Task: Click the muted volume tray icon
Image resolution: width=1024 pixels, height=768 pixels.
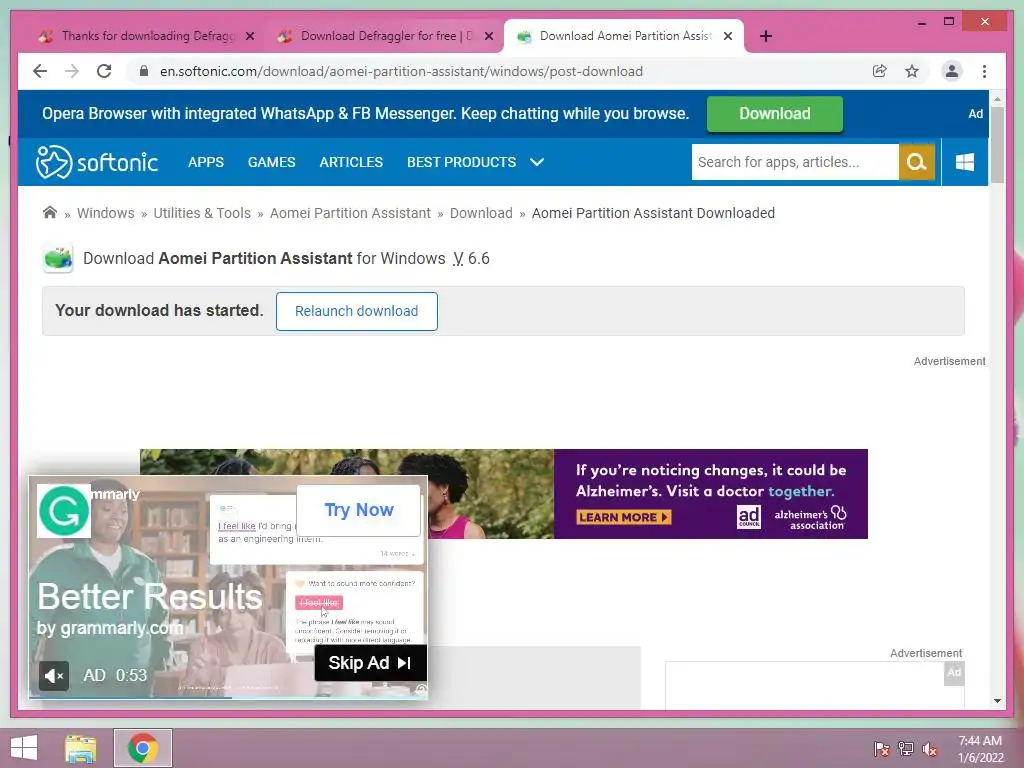Action: tap(930, 748)
